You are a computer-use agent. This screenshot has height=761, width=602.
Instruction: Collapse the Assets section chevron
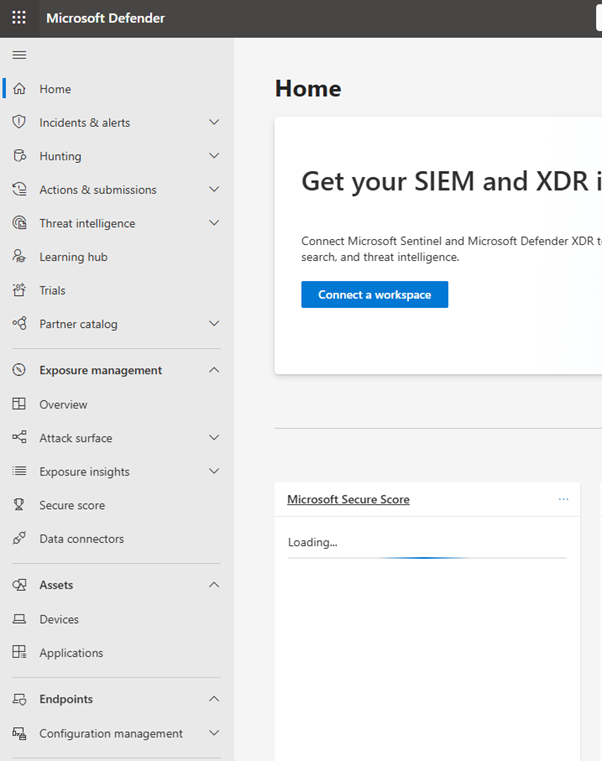tap(214, 585)
